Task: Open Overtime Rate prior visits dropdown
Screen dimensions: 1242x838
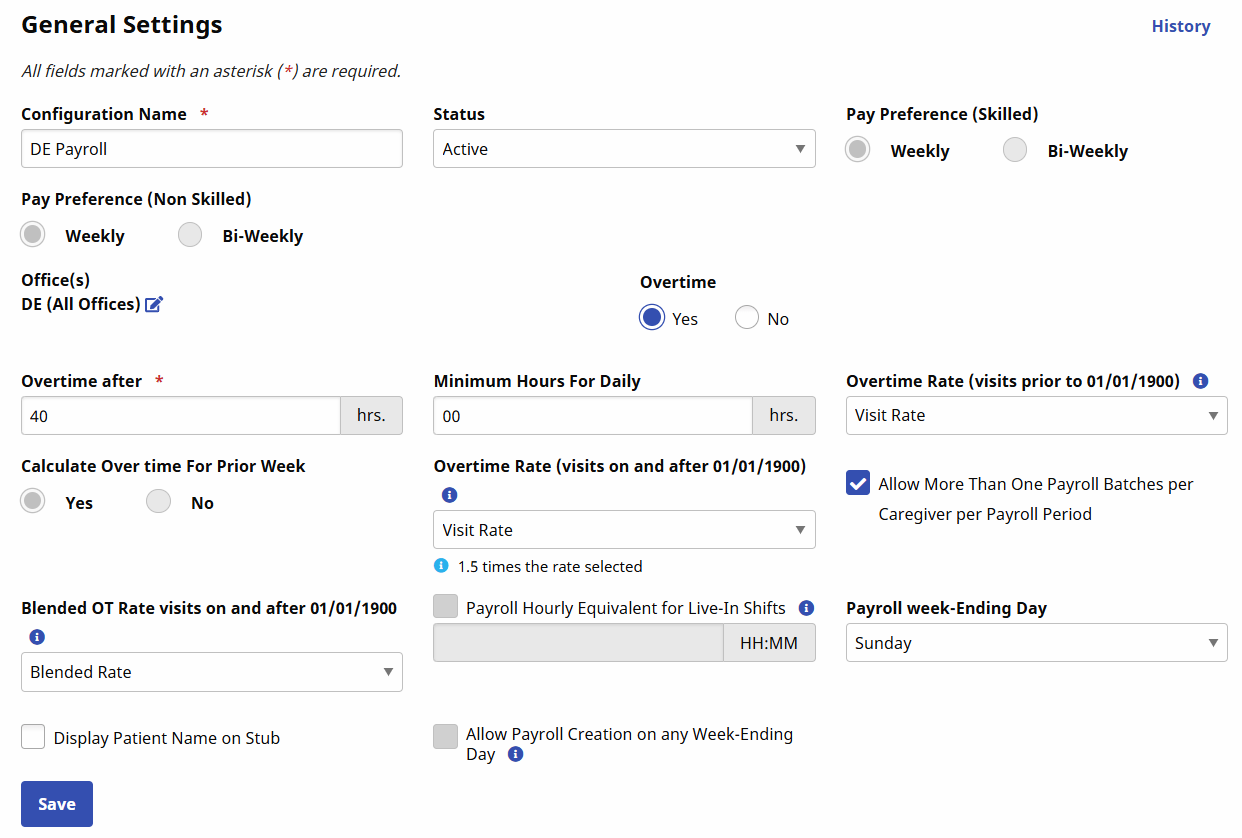Action: [1036, 415]
